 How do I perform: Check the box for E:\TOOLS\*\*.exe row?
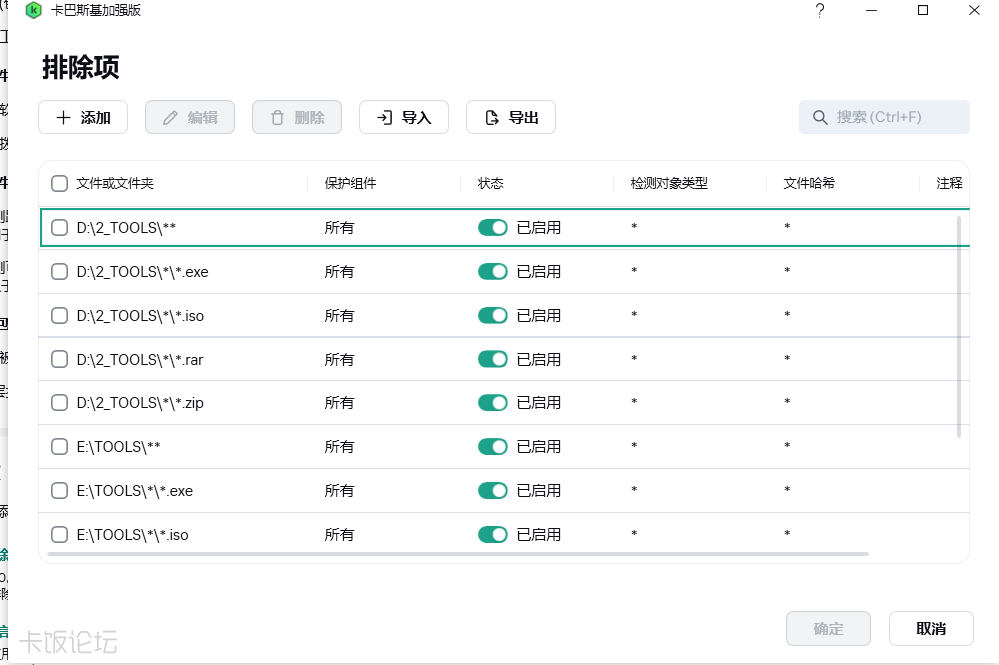pos(59,490)
